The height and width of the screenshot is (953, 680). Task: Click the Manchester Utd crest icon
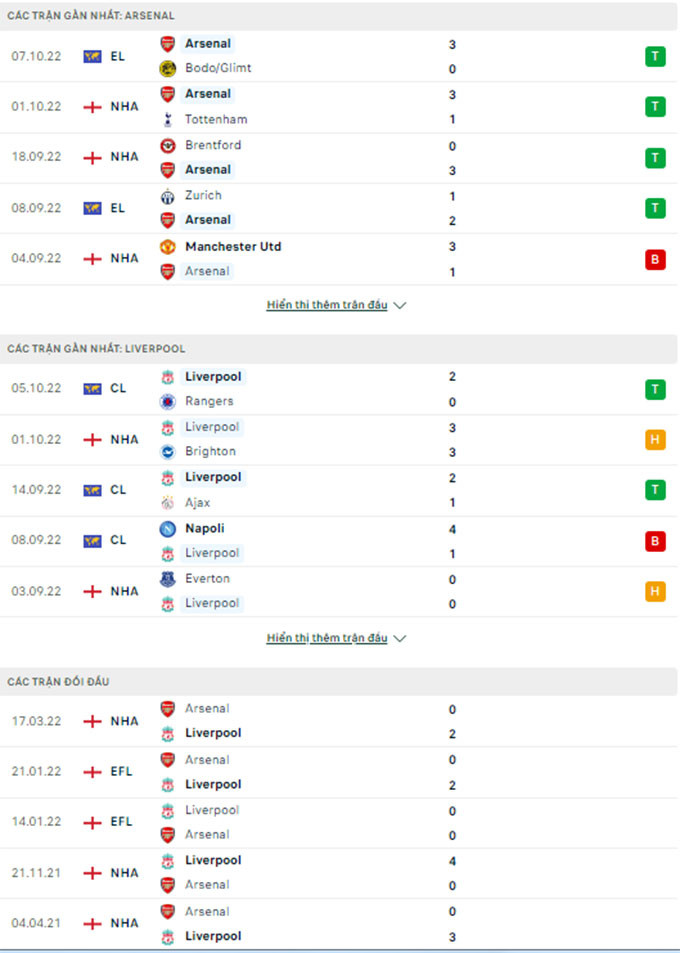pos(168,247)
